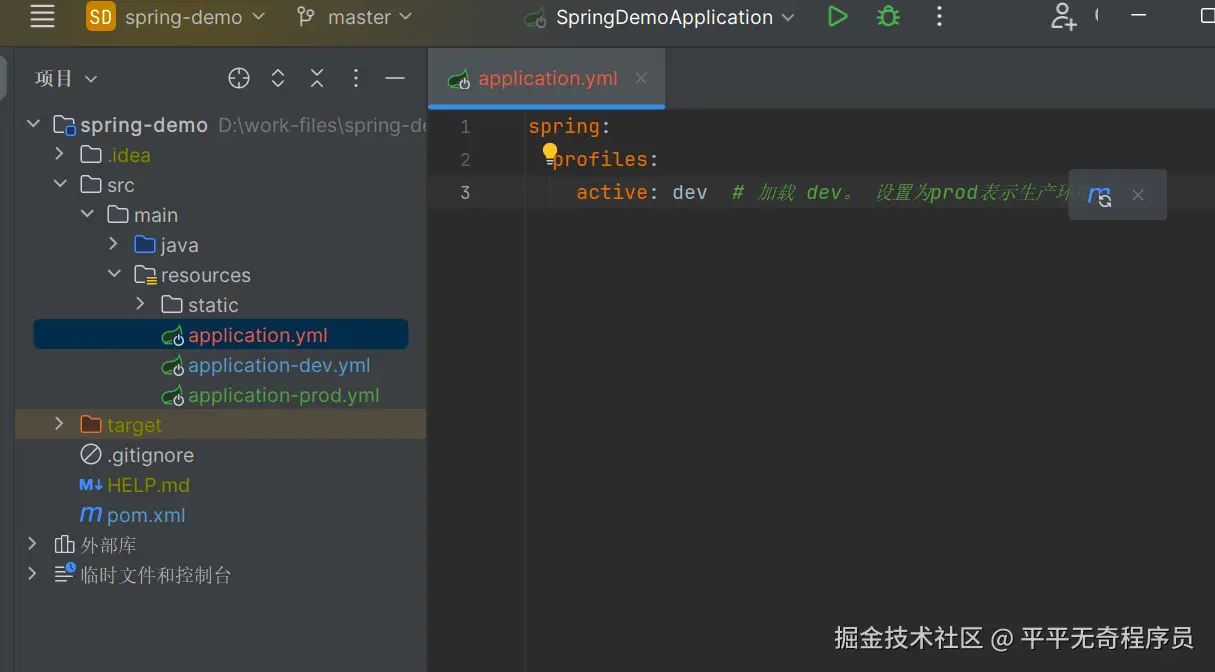Open project panel options vertical dots

[356, 78]
